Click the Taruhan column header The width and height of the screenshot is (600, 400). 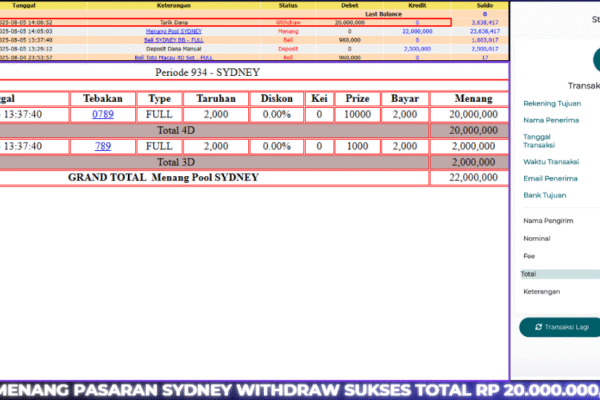(216, 99)
